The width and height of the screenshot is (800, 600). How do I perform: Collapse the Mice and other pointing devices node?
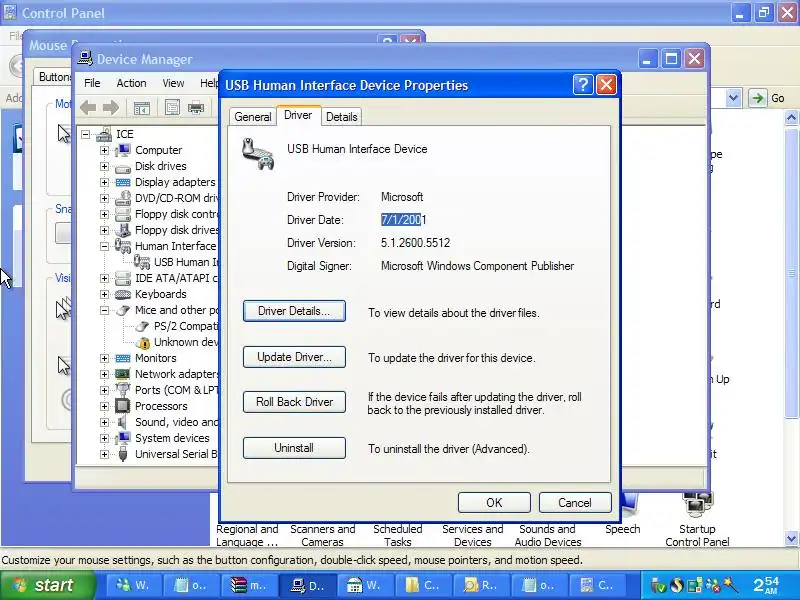coord(105,310)
